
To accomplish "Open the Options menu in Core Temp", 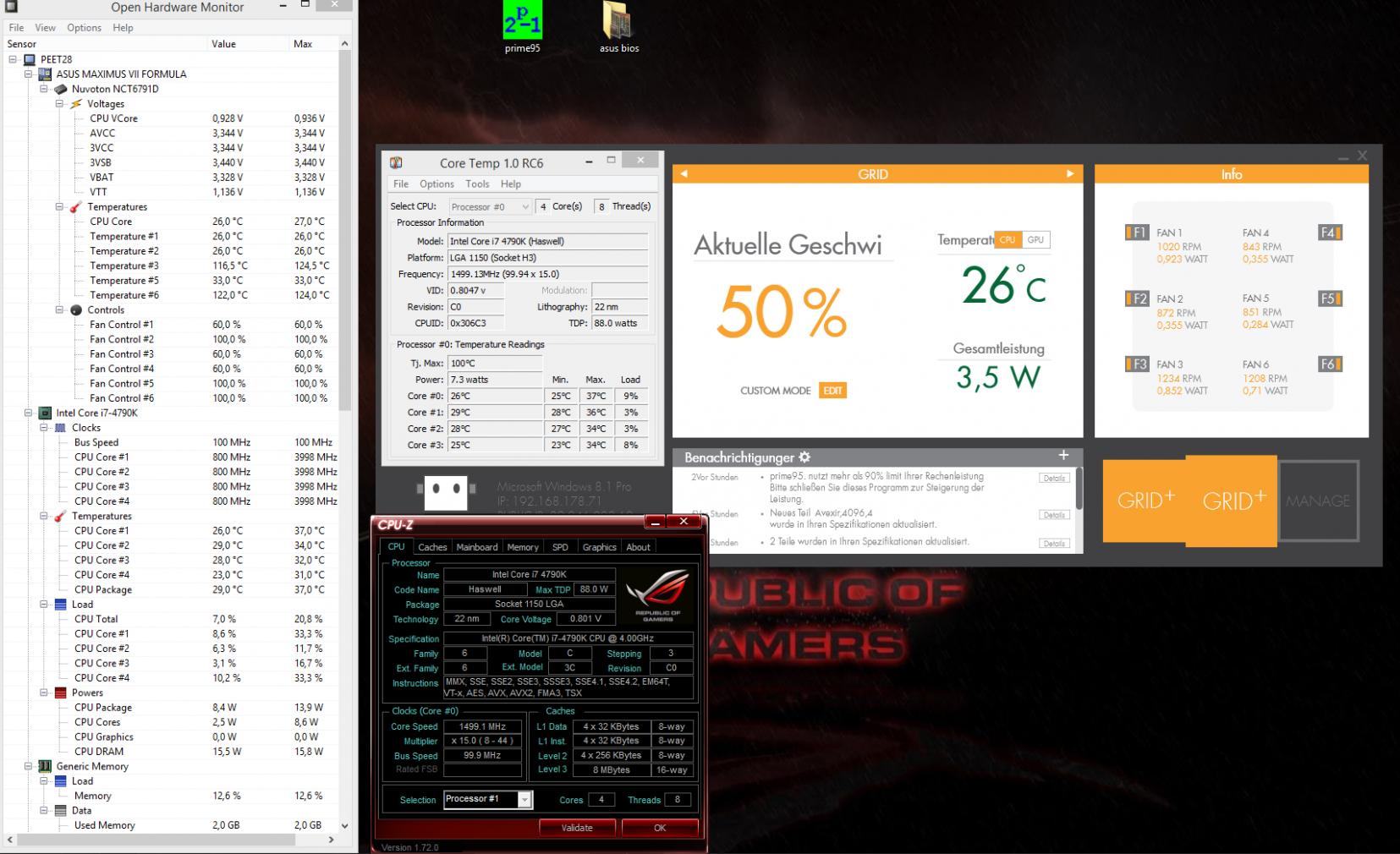I will (436, 183).
